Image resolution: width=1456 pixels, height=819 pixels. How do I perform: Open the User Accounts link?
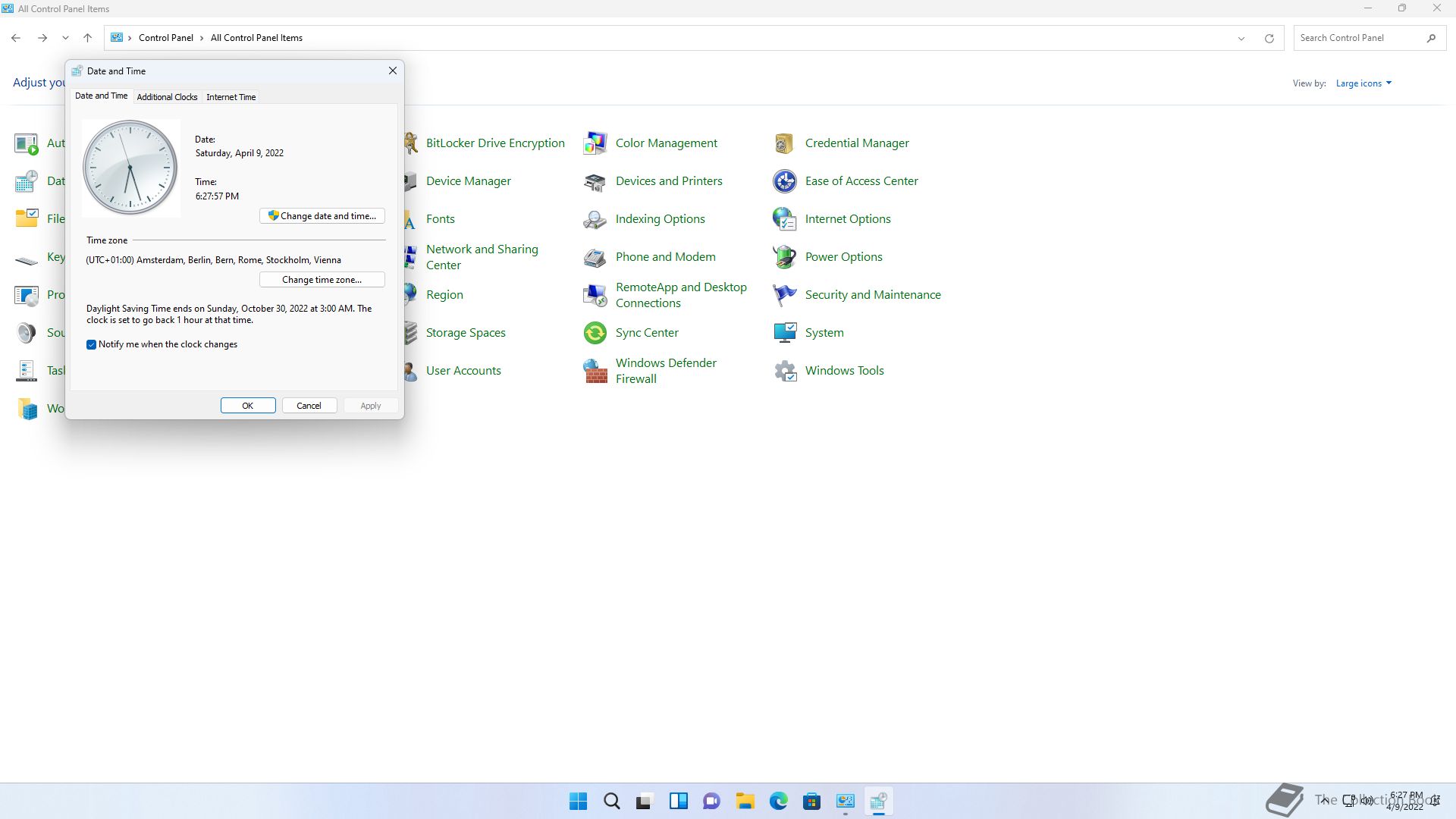click(463, 370)
